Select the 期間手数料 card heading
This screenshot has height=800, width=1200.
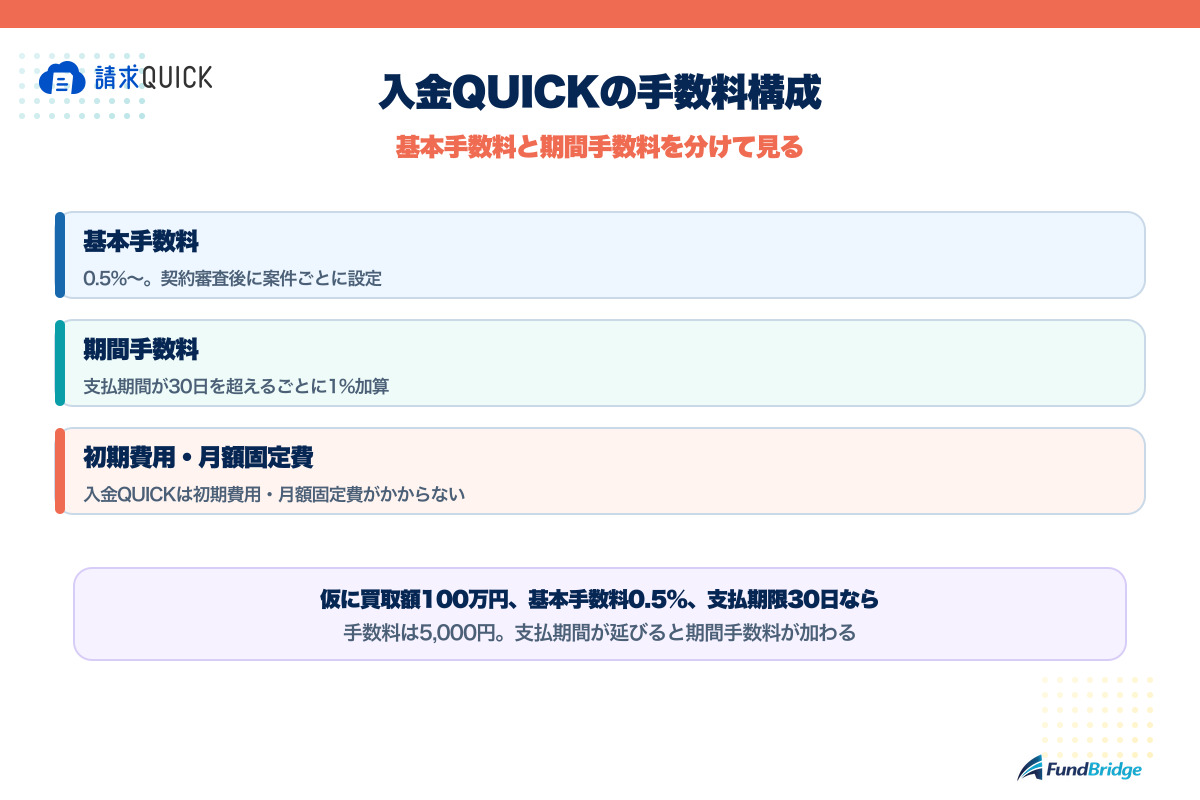tap(141, 349)
